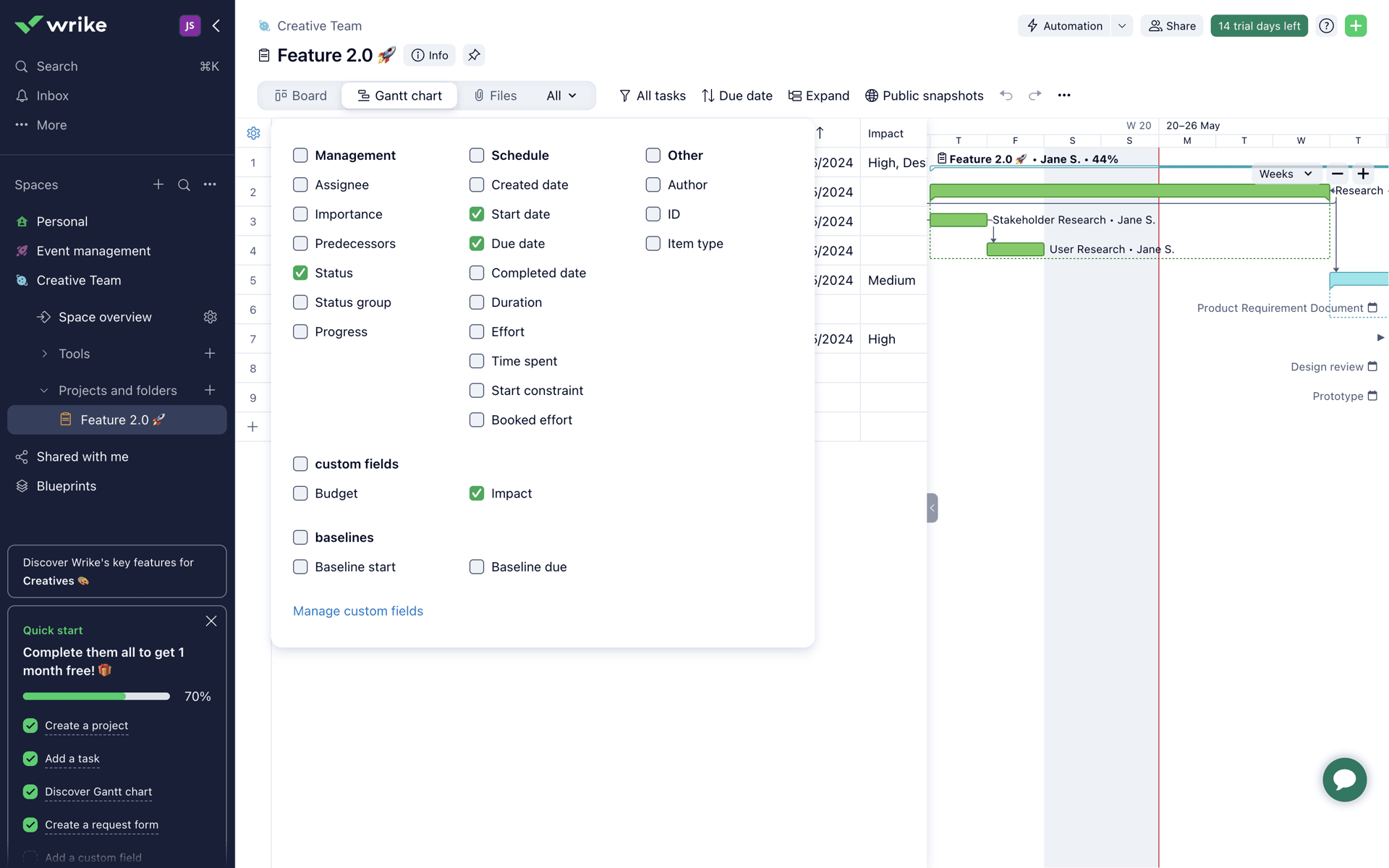The height and width of the screenshot is (868, 1389).
Task: Enable the Assignee column checkbox
Action: 300,184
